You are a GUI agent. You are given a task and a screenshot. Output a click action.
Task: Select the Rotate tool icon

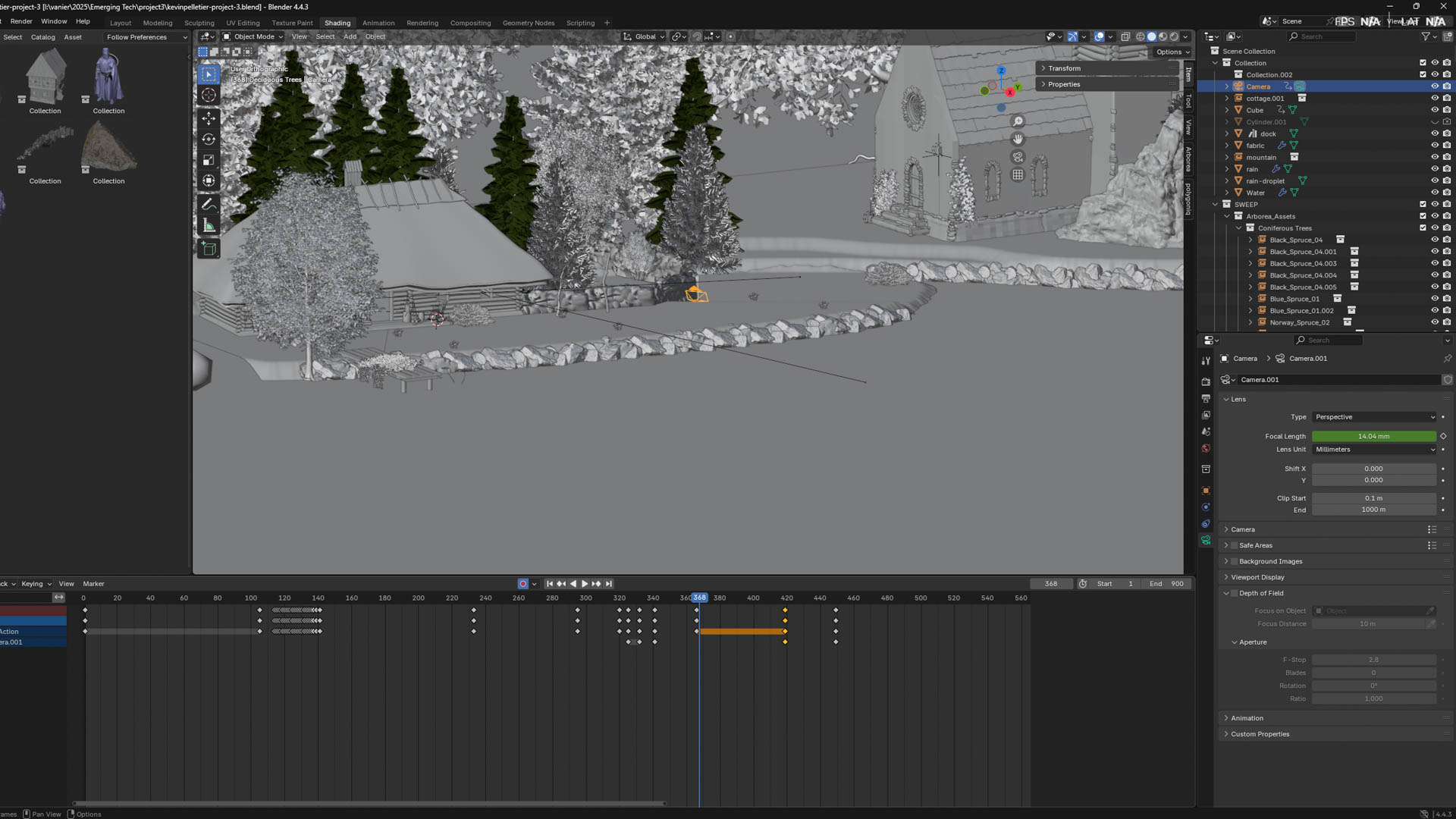(209, 139)
